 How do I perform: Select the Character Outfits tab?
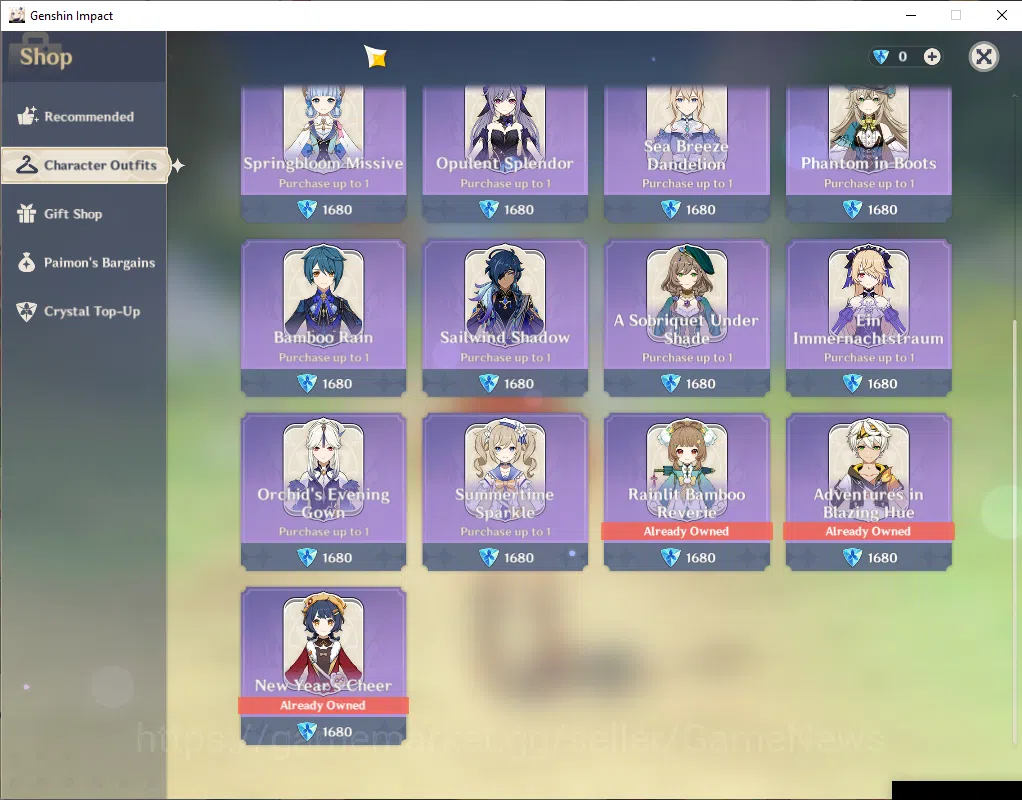coord(85,166)
